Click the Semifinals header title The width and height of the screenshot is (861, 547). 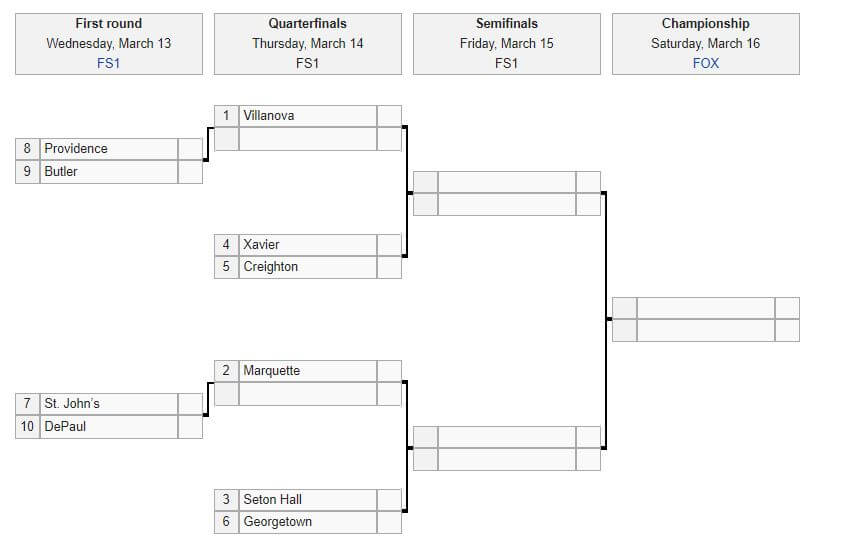[x=506, y=23]
